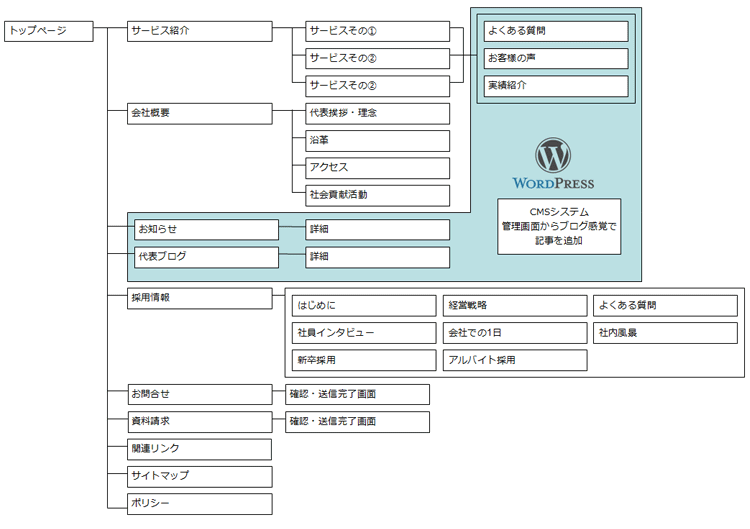750x529 pixels.
Task: Select the 経営戦略 box
Action: pos(515,305)
